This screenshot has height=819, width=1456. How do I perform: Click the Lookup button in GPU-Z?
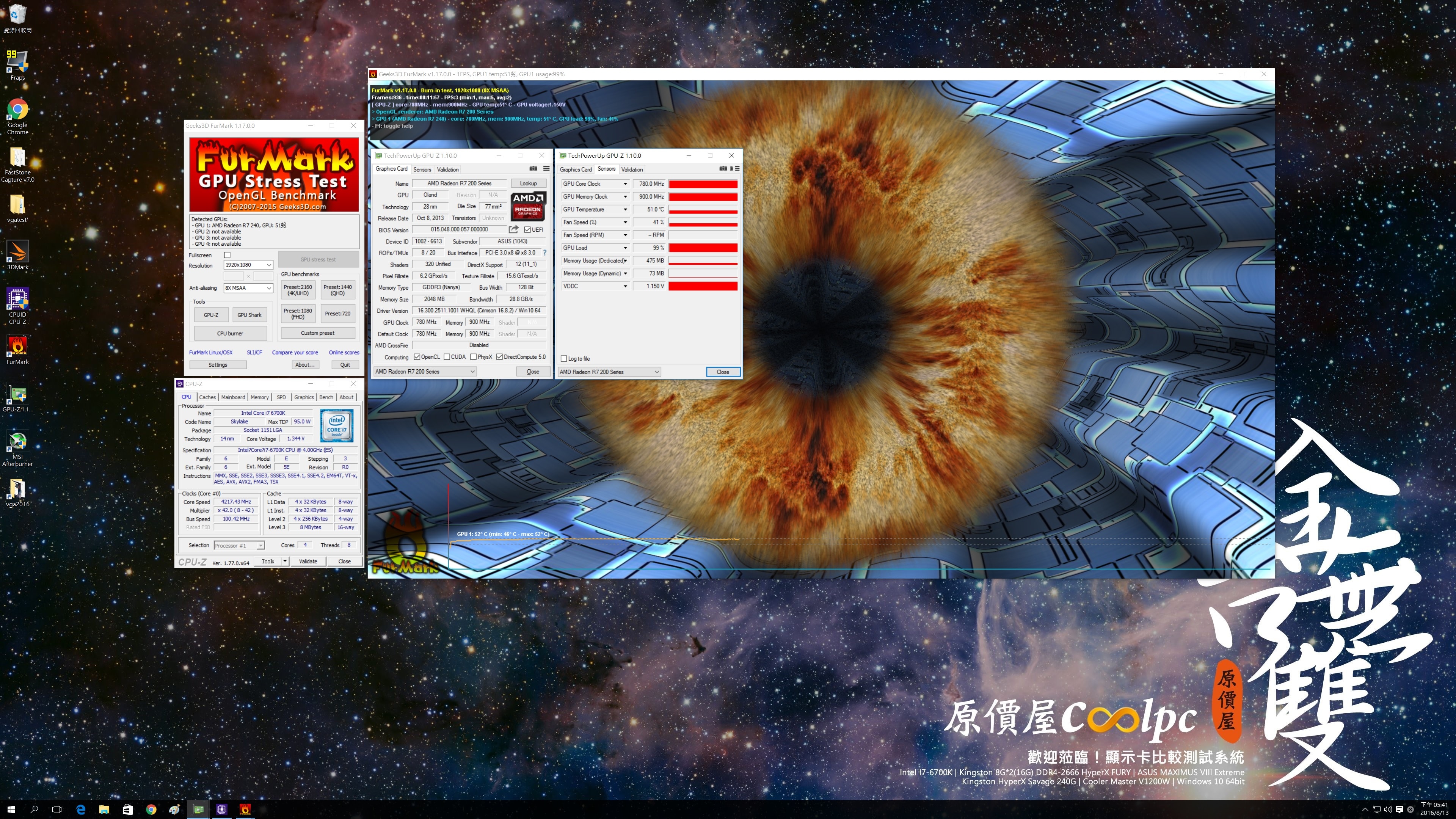[x=529, y=183]
